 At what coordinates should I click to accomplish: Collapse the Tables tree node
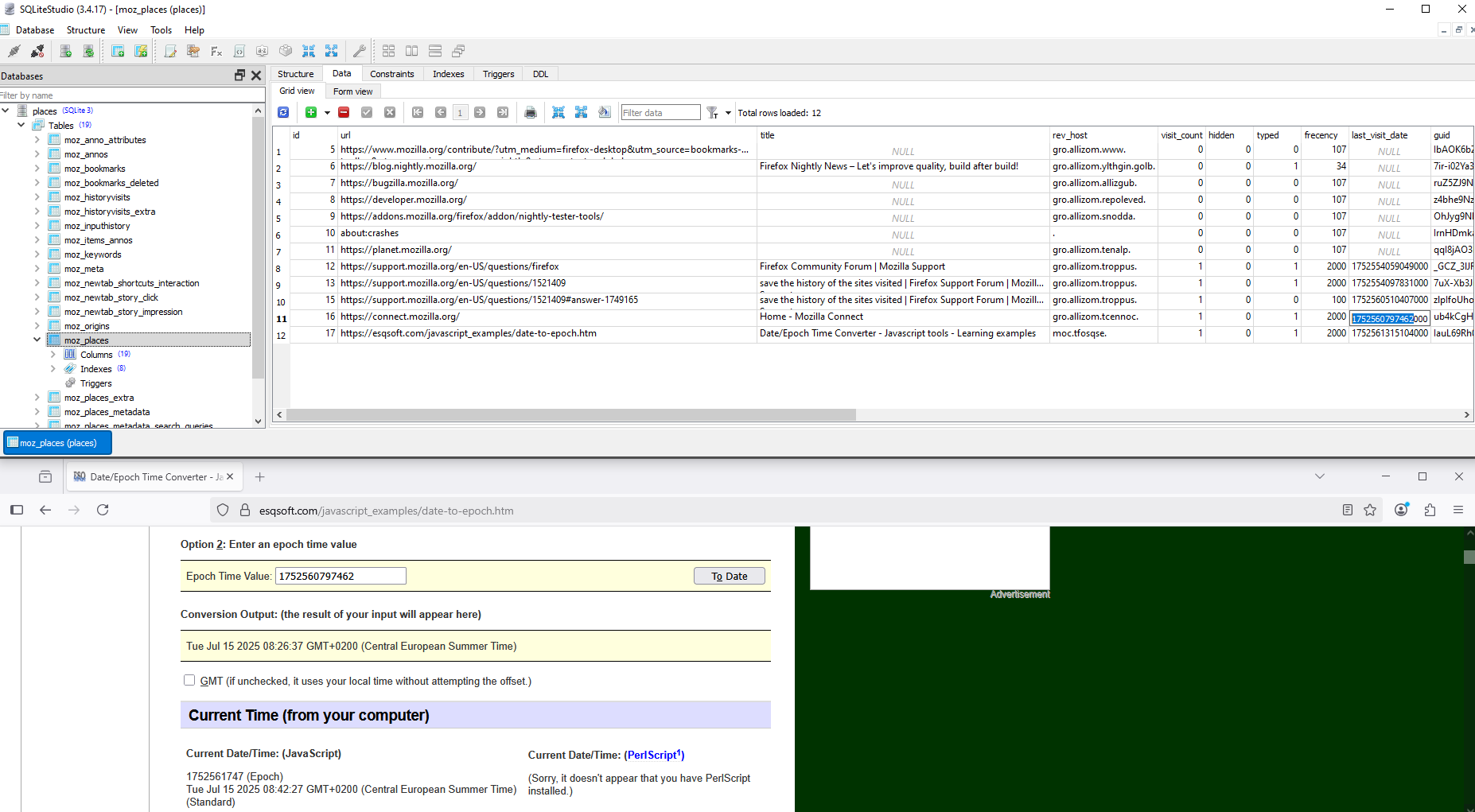(x=21, y=125)
